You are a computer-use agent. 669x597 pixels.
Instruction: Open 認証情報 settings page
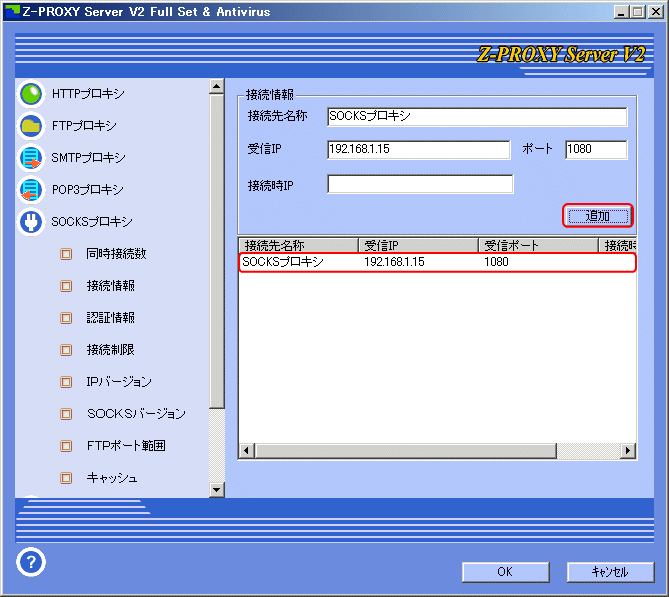(111, 318)
